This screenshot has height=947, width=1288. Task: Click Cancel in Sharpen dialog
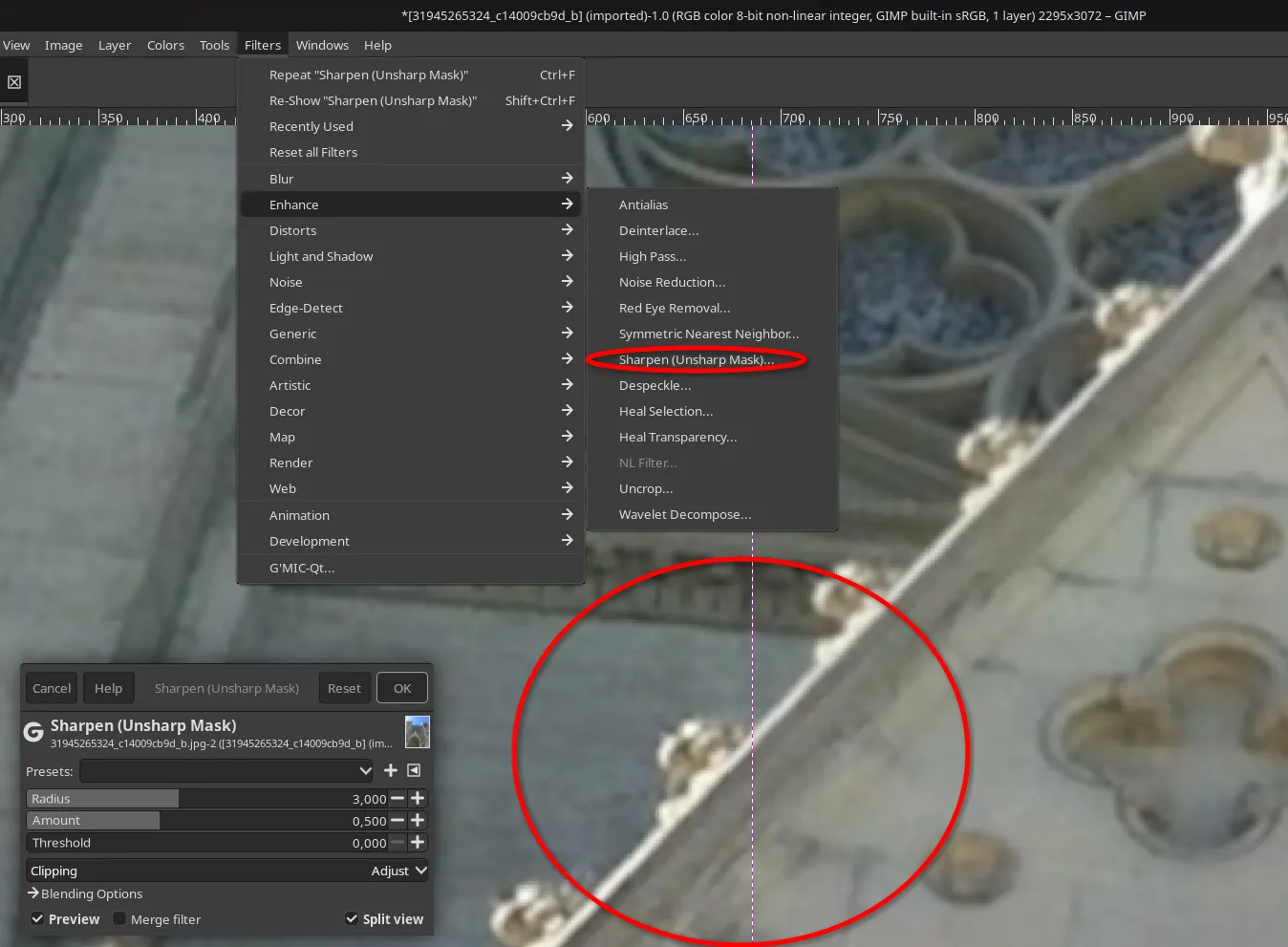tap(52, 688)
